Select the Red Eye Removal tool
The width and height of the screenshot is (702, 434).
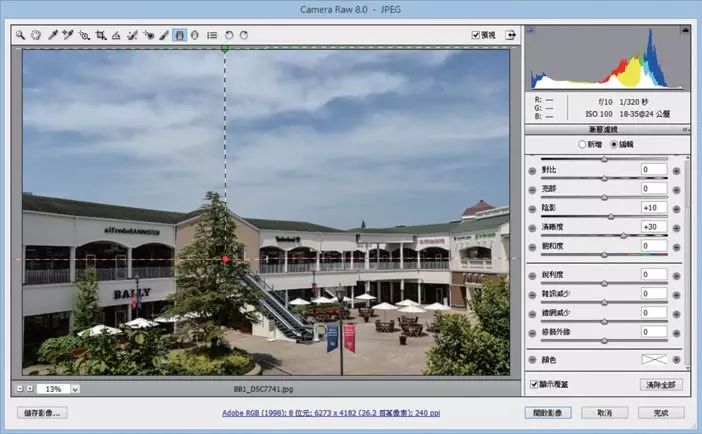coord(149,35)
